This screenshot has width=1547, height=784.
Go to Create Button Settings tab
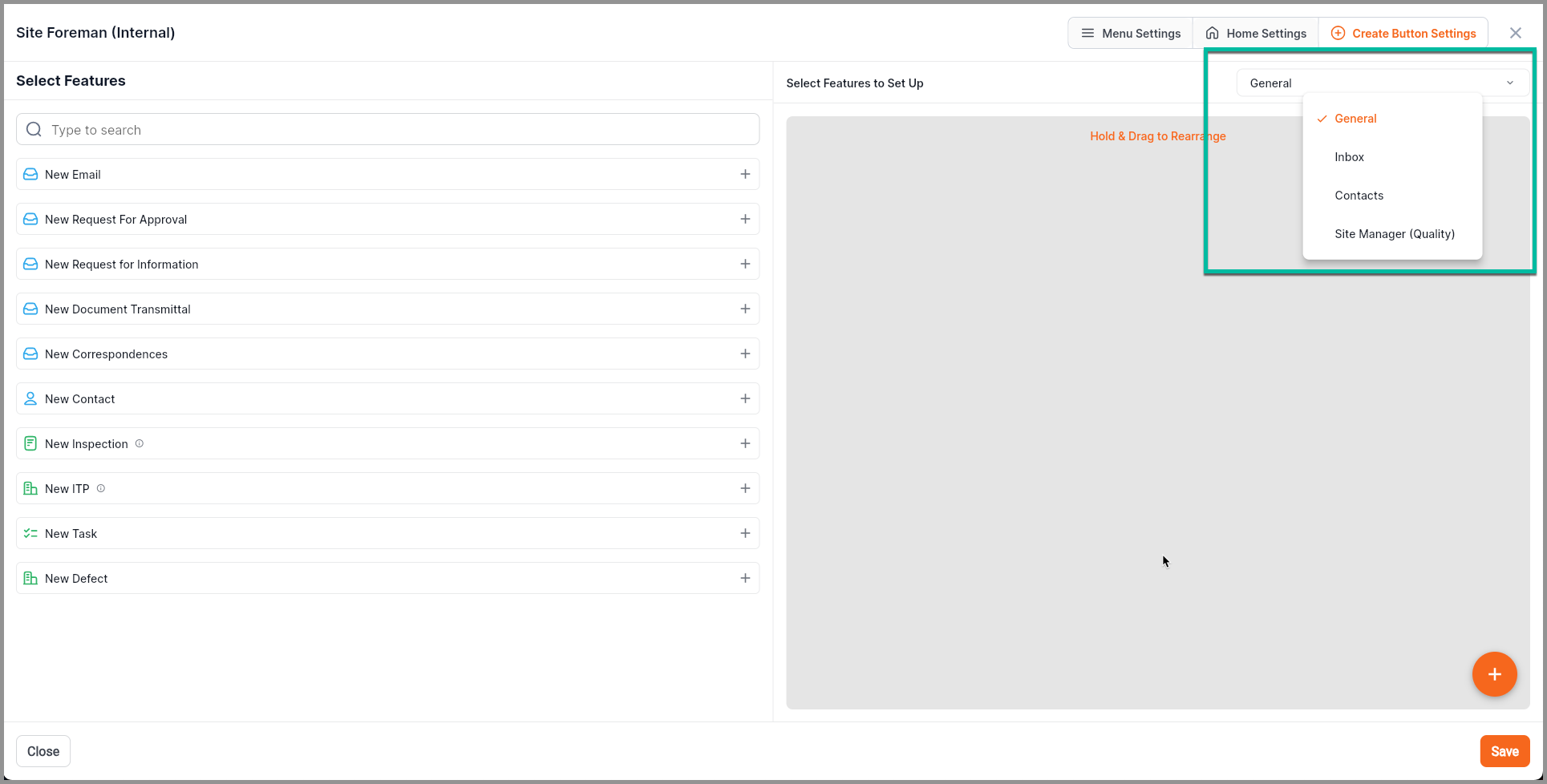pos(1403,34)
